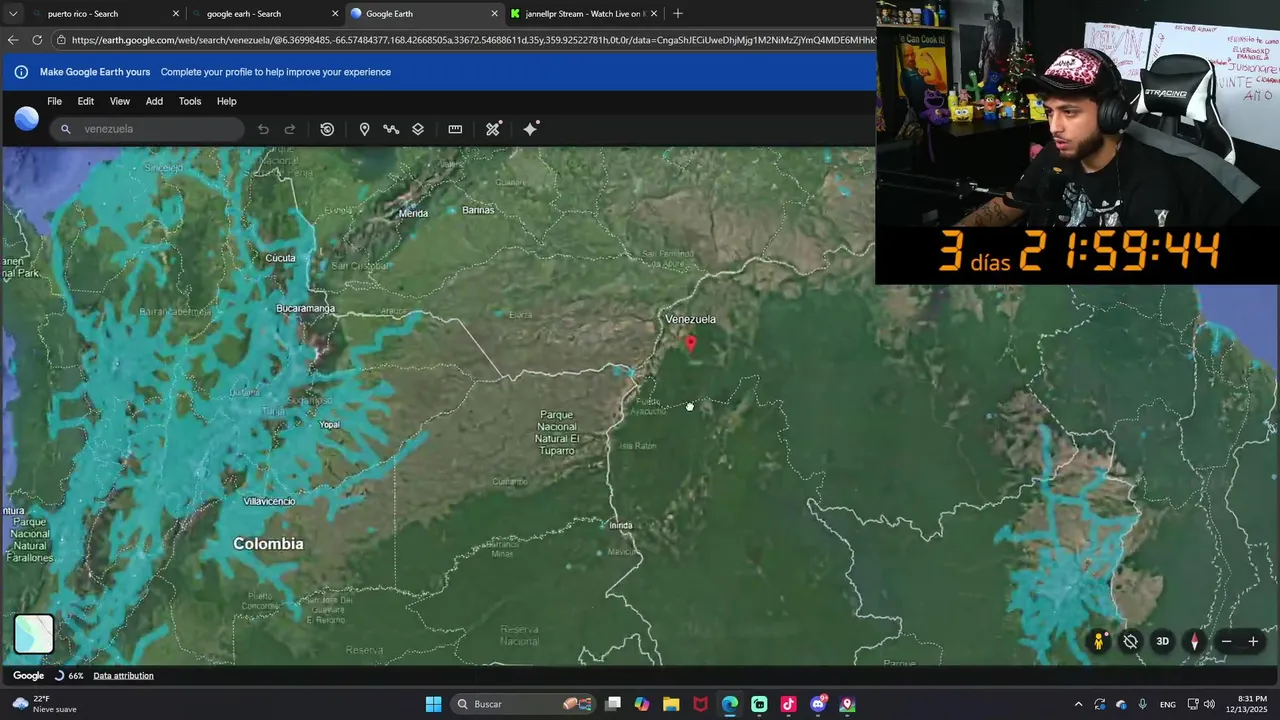This screenshot has height=720, width=1280.
Task: Switch to the puerto rico Search tab
Action: coord(105,14)
